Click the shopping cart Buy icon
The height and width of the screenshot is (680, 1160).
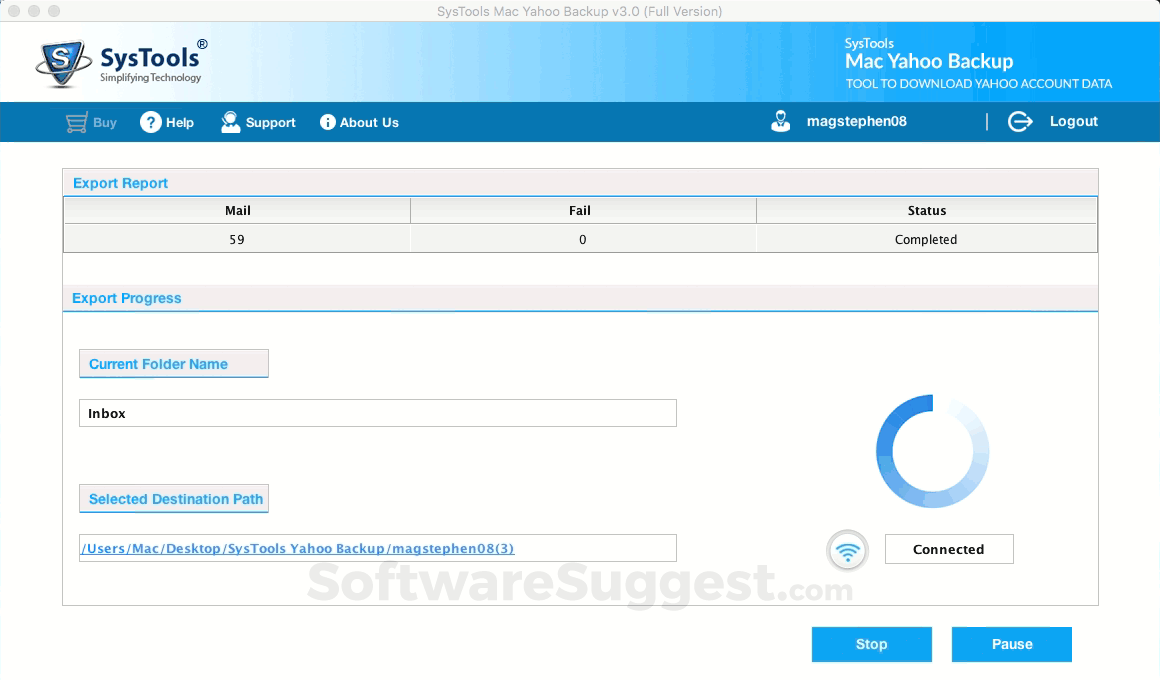76,123
